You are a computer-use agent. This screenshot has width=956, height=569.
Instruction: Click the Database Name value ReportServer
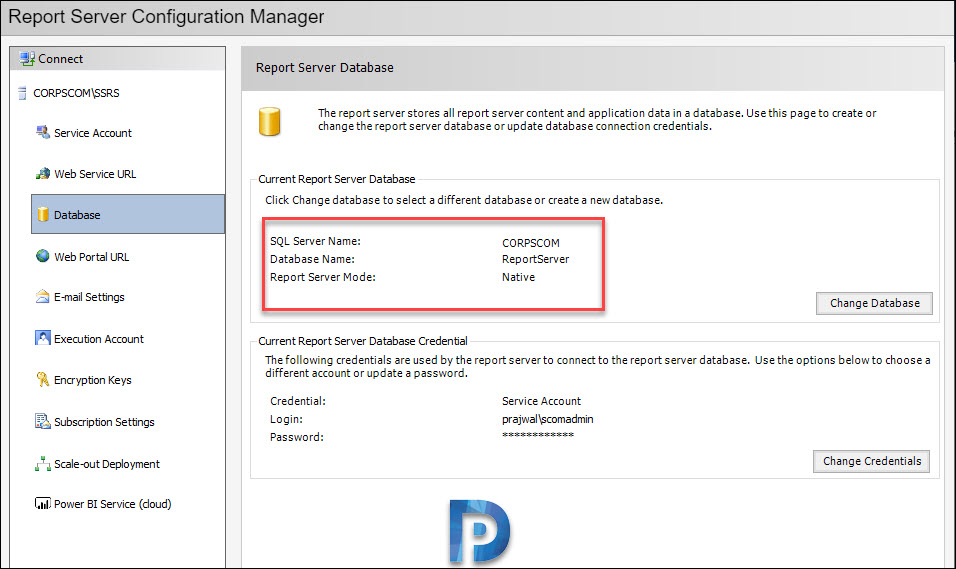click(x=535, y=259)
